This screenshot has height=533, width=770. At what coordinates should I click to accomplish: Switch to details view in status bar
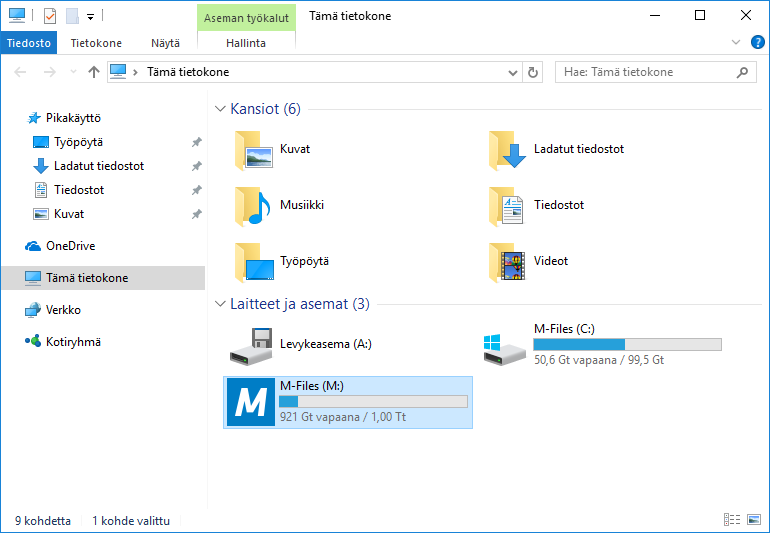pos(732,521)
